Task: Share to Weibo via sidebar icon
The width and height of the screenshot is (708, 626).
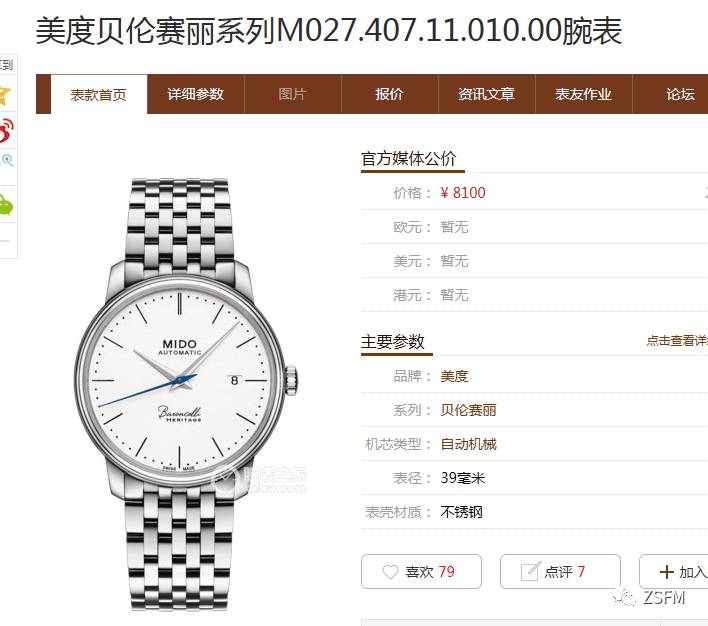Action: 6,131
